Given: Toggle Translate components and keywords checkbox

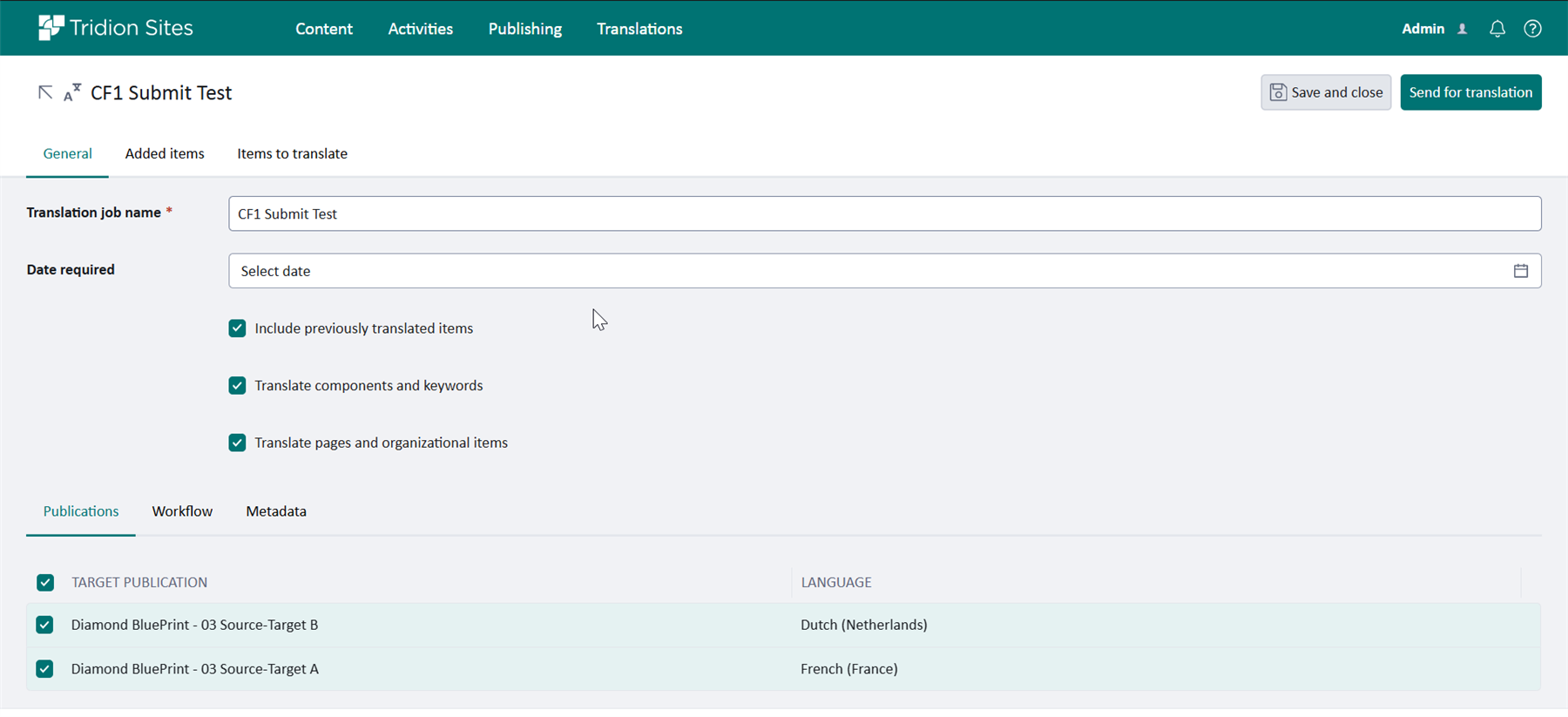Looking at the screenshot, I should 237,386.
